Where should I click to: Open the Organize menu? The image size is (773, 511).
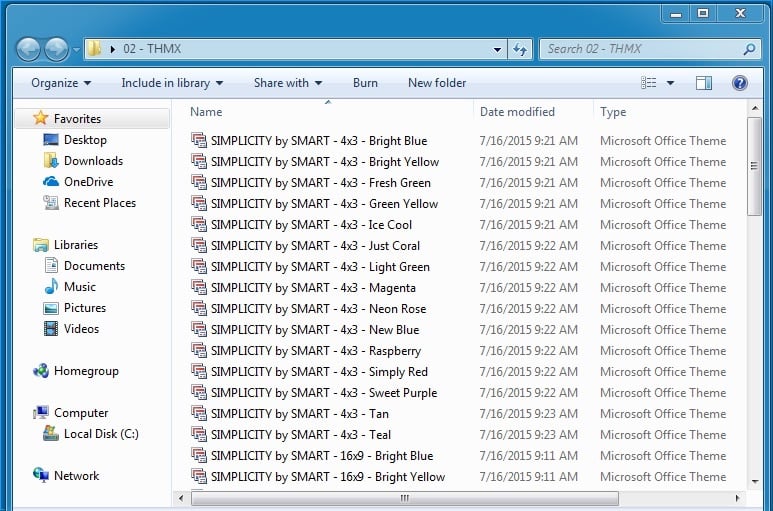tap(61, 83)
